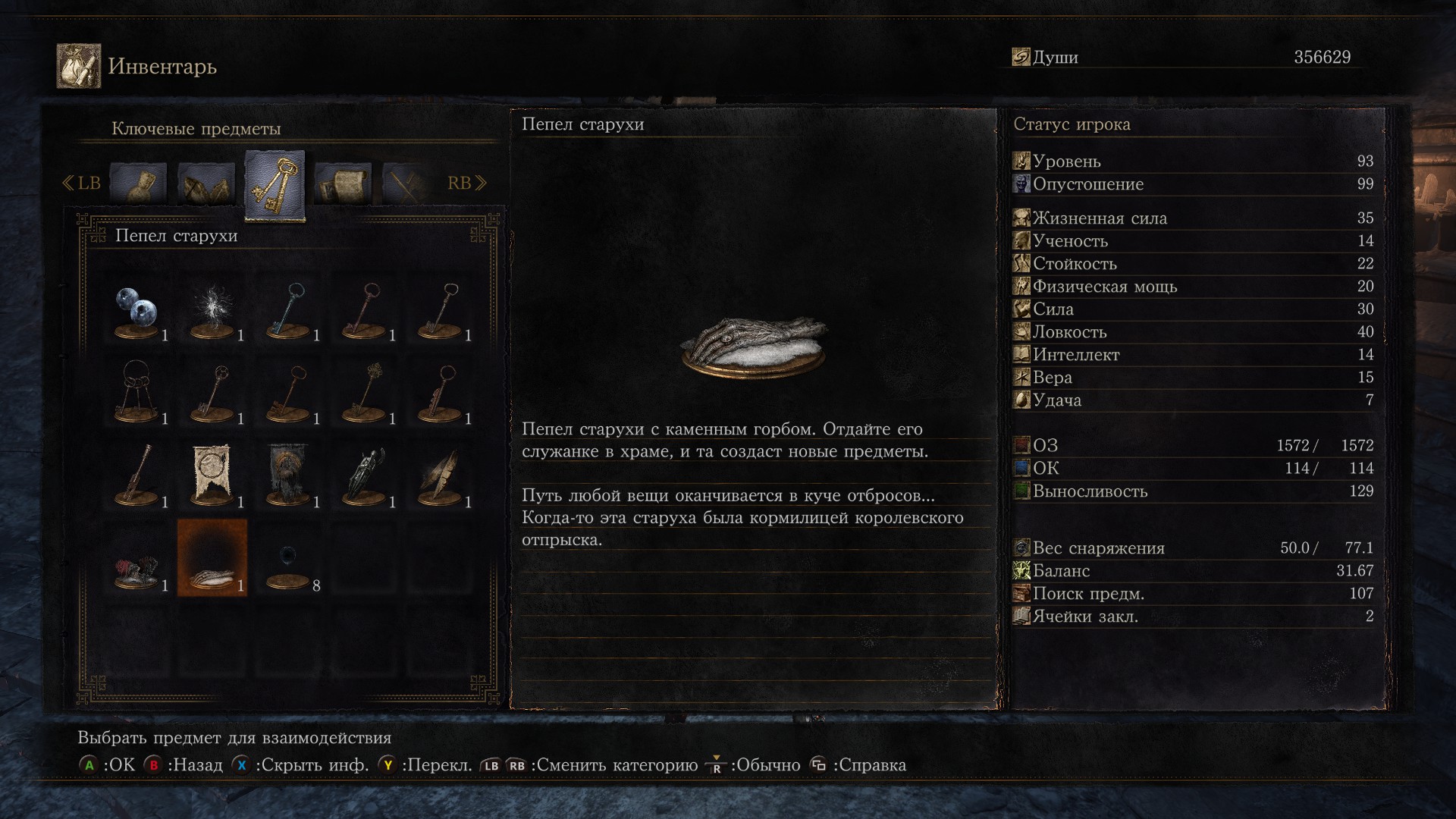Screen dimensions: 1456x819
Task: Click the A :OK button prompt
Action: pos(107,765)
